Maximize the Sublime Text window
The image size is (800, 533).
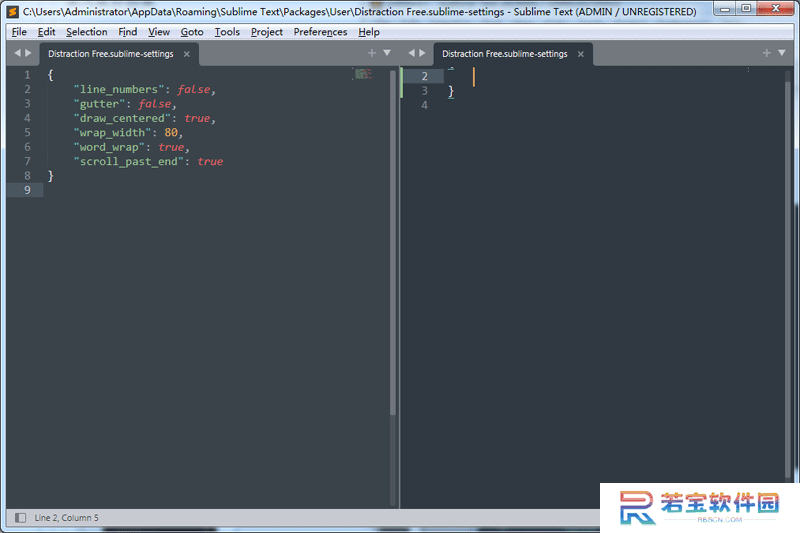746,9
